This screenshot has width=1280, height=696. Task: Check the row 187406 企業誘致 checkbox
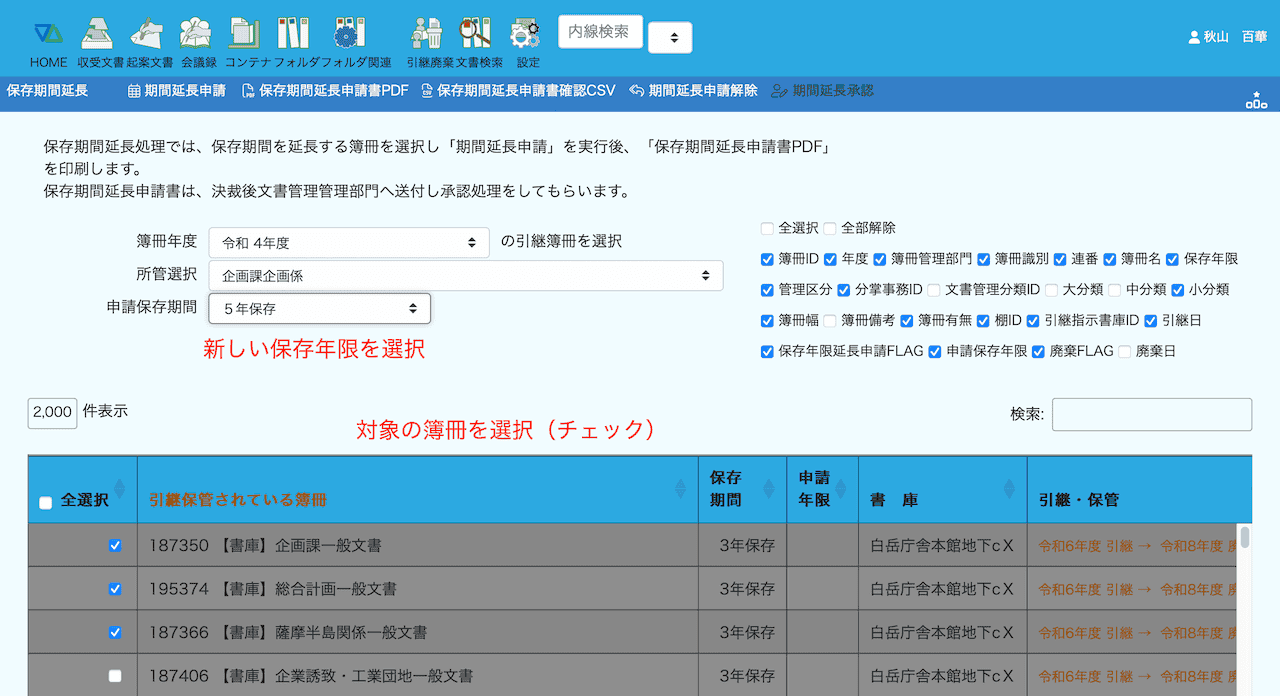(115, 676)
